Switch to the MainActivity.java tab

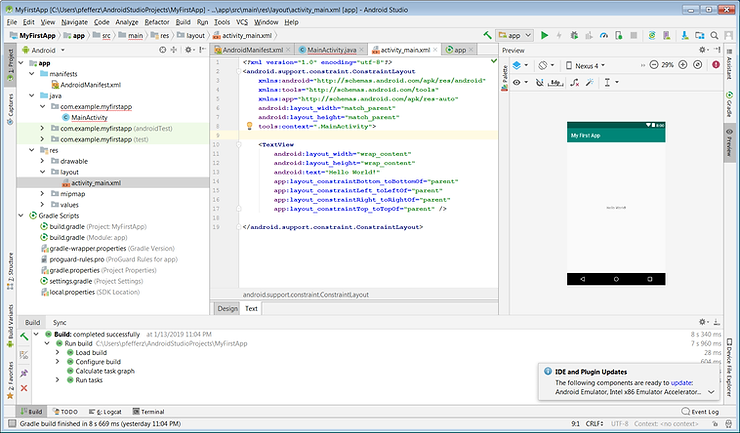coord(332,50)
